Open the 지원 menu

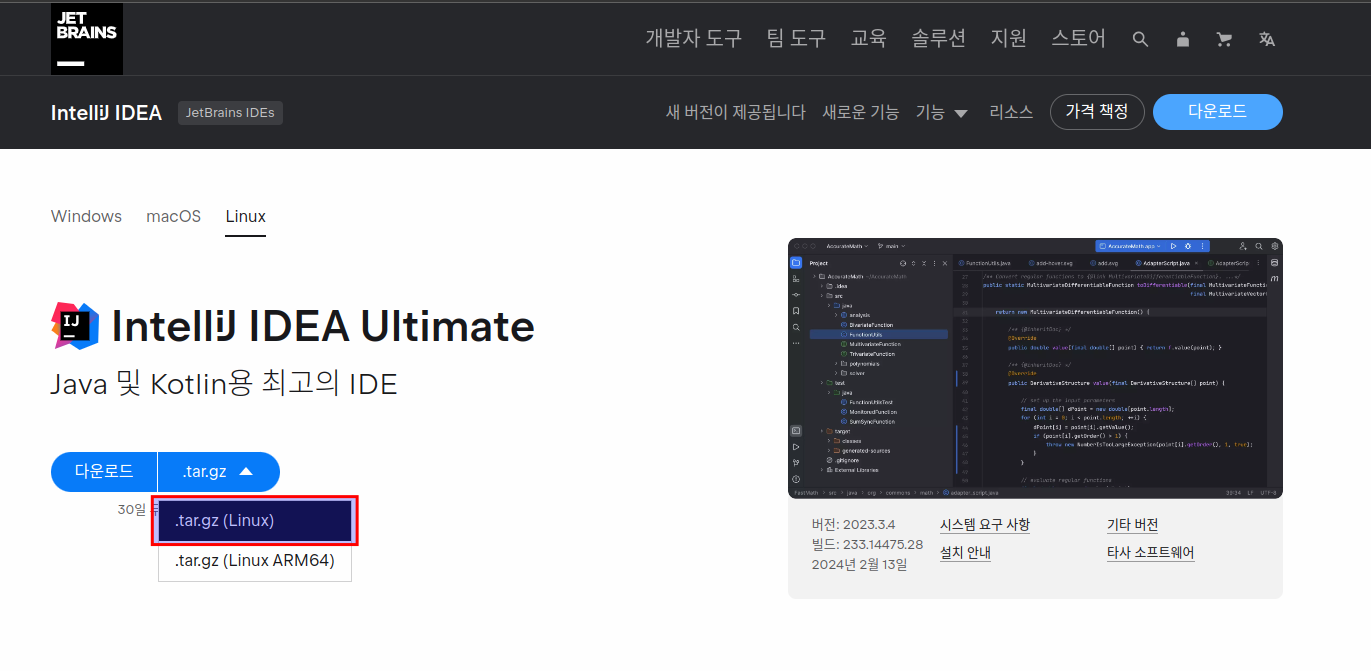coord(1009,39)
